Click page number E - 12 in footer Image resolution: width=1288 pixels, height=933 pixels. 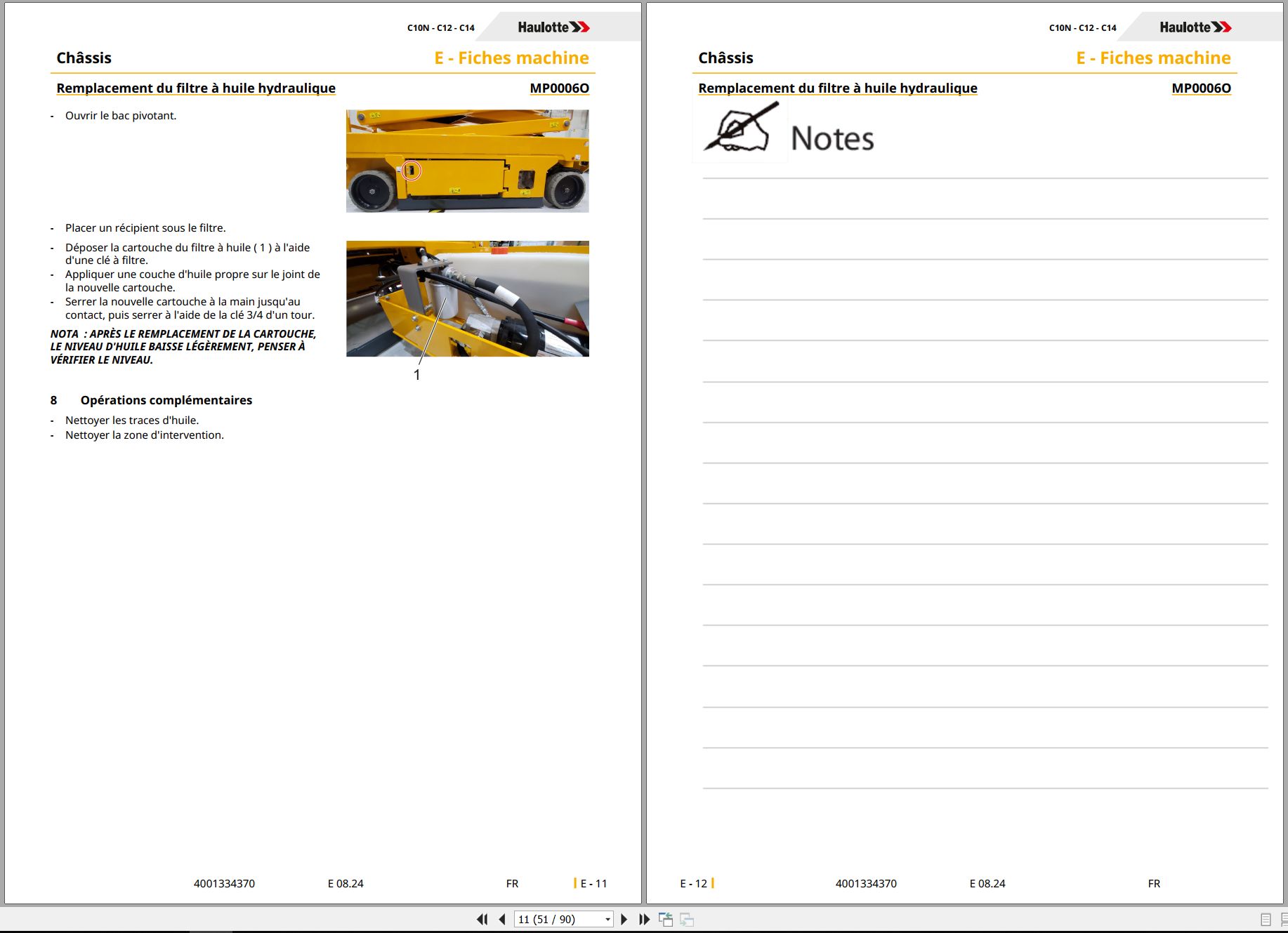point(694,883)
